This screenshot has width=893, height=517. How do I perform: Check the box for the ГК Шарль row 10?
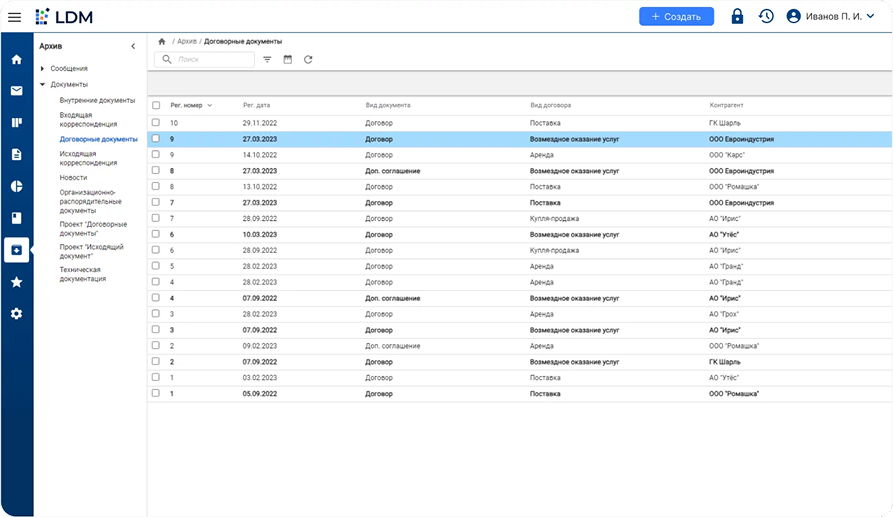coord(156,123)
